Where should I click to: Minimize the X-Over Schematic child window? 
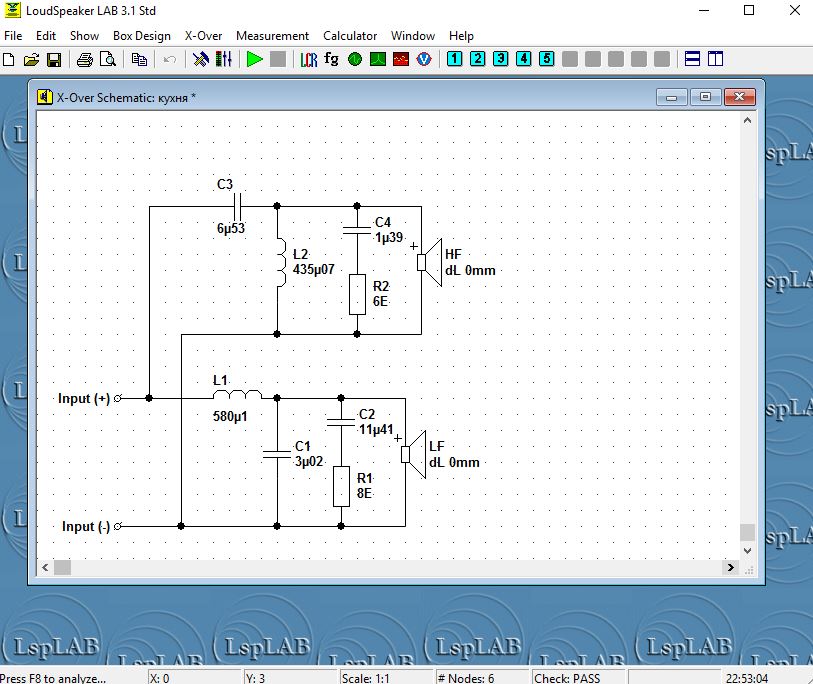[671, 97]
